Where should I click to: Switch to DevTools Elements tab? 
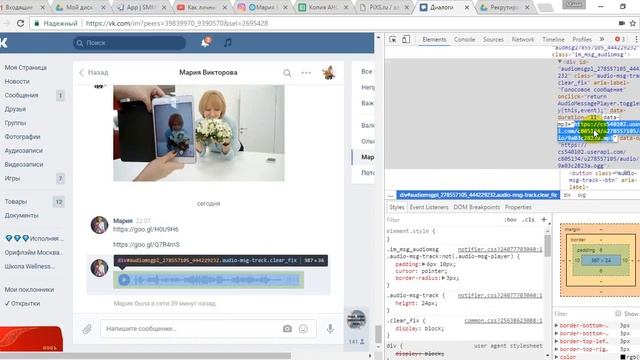click(x=434, y=40)
